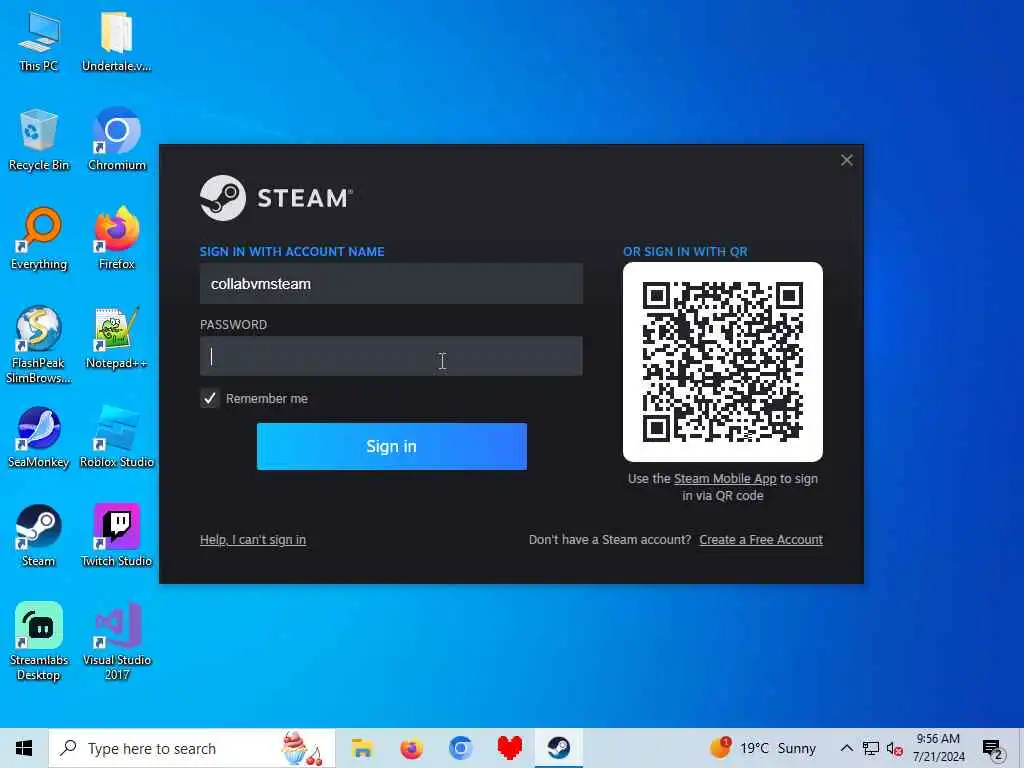This screenshot has height=768, width=1024.
Task: Open the weather widget showing 19°C Sunny
Action: (x=763, y=748)
